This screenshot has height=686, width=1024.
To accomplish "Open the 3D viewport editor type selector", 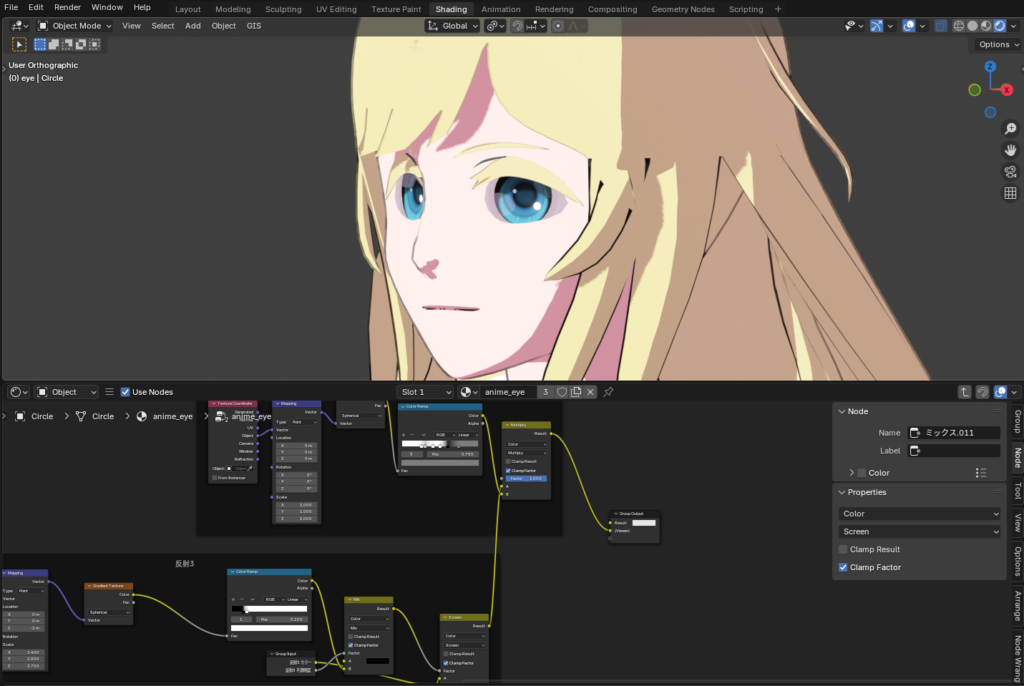I will 20,26.
